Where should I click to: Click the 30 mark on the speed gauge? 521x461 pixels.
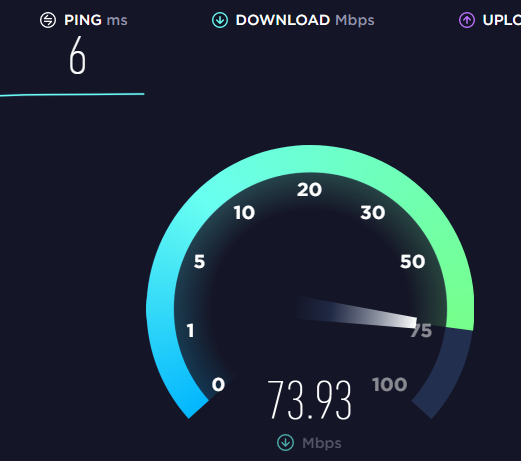coord(373,213)
